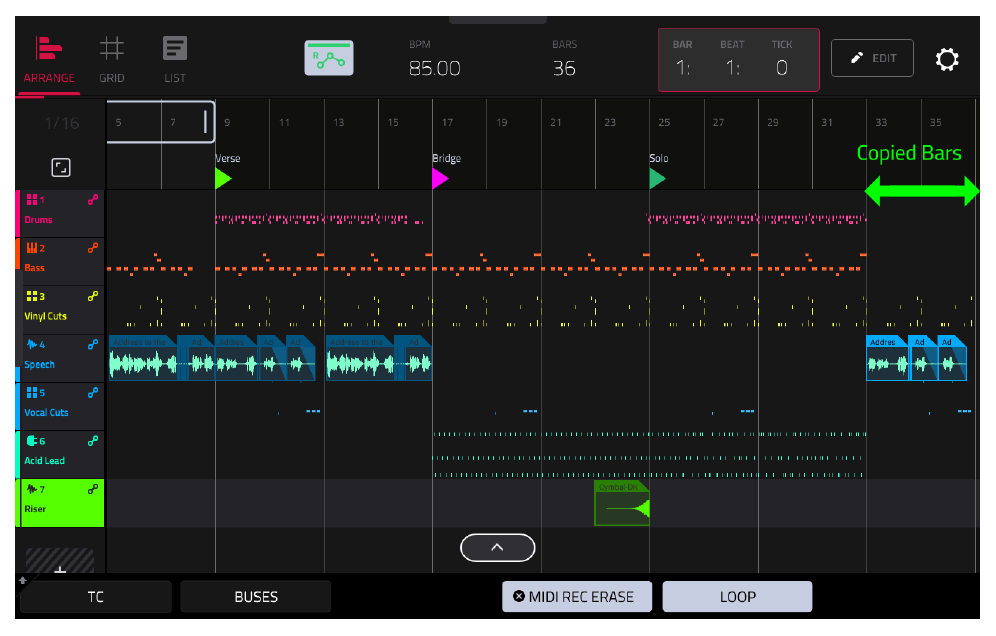The image size is (996, 636).
Task: Select the Riser track header
Action: pos(60,503)
